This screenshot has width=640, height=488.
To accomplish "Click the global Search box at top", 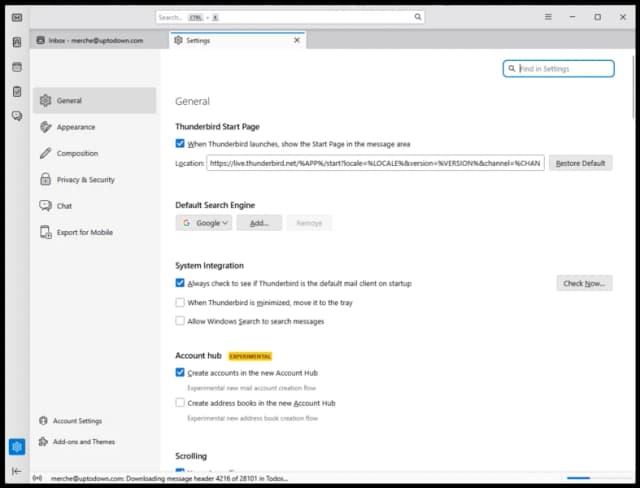I will [290, 17].
